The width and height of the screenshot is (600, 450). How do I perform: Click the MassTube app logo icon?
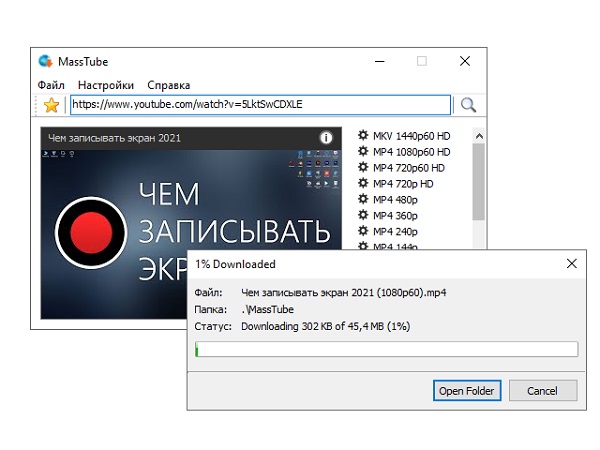click(45, 61)
